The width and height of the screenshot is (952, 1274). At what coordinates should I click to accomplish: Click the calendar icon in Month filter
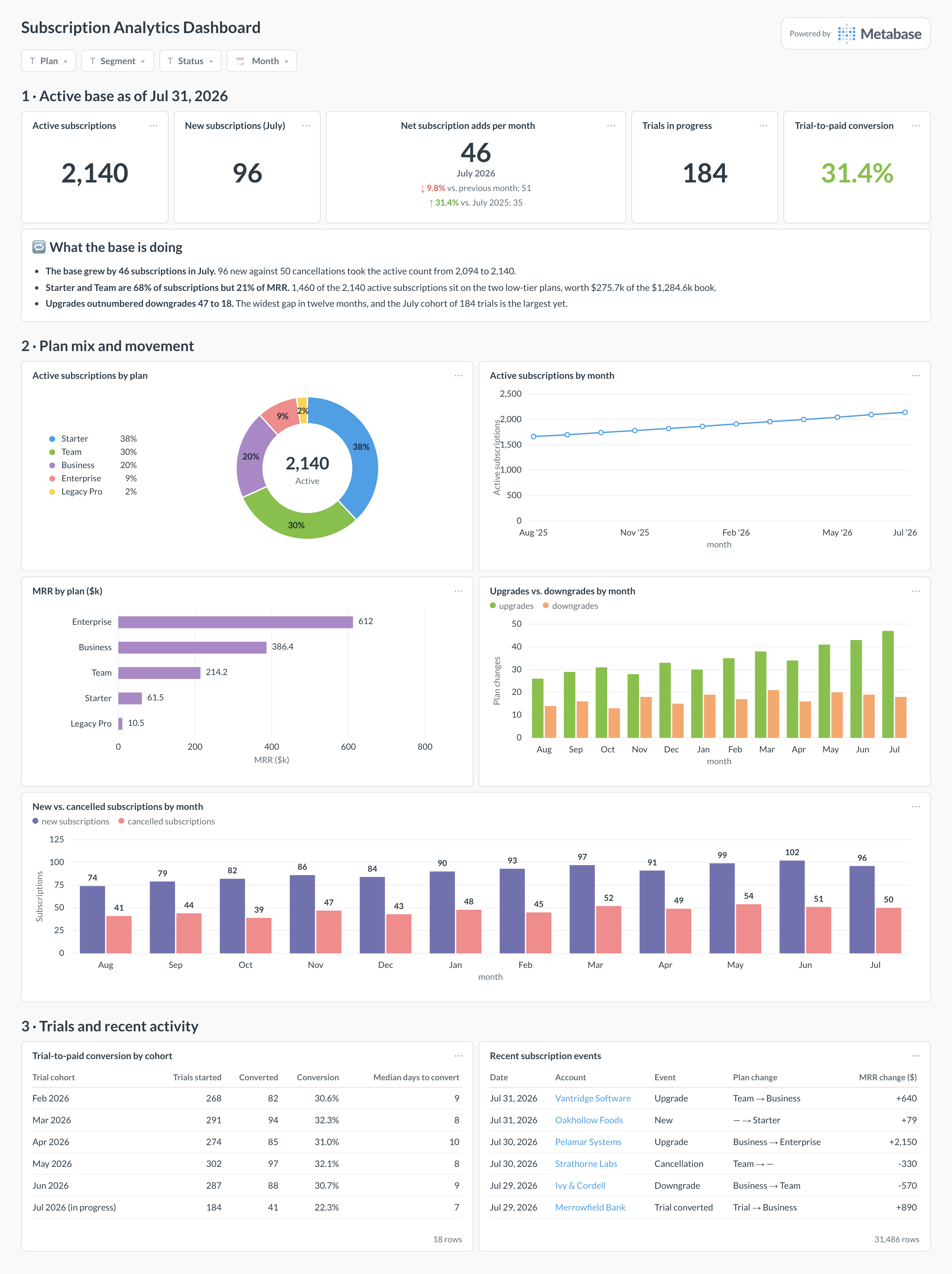click(x=240, y=61)
